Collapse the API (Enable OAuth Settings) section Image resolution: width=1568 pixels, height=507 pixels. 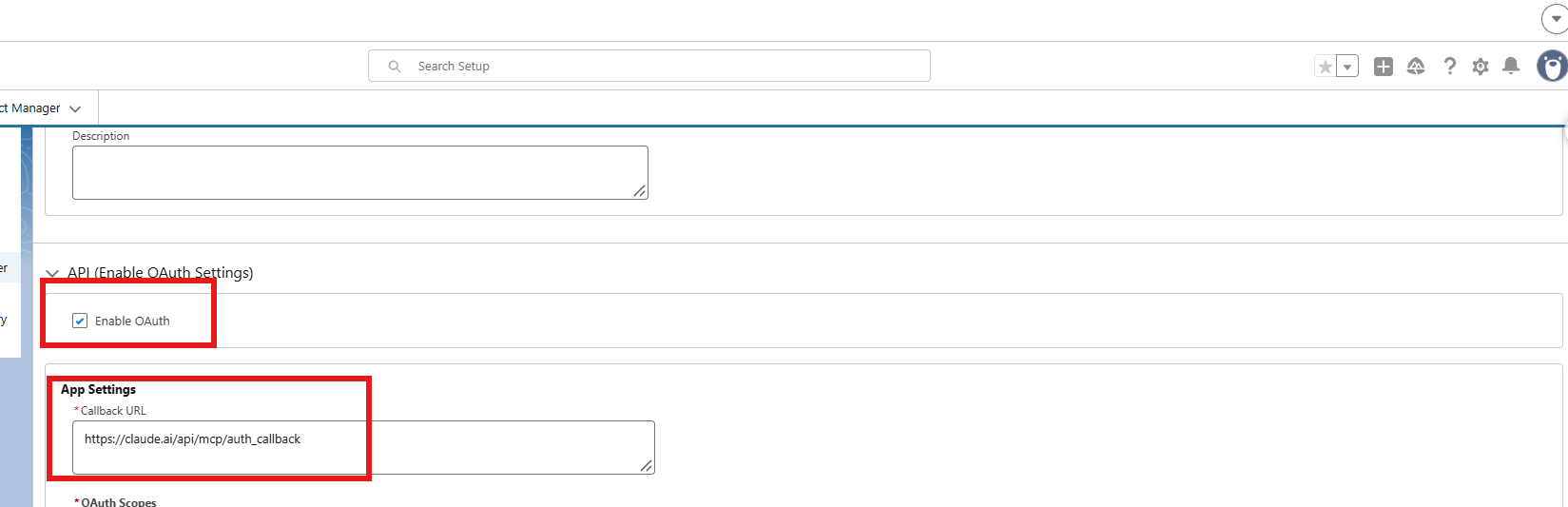click(x=52, y=273)
